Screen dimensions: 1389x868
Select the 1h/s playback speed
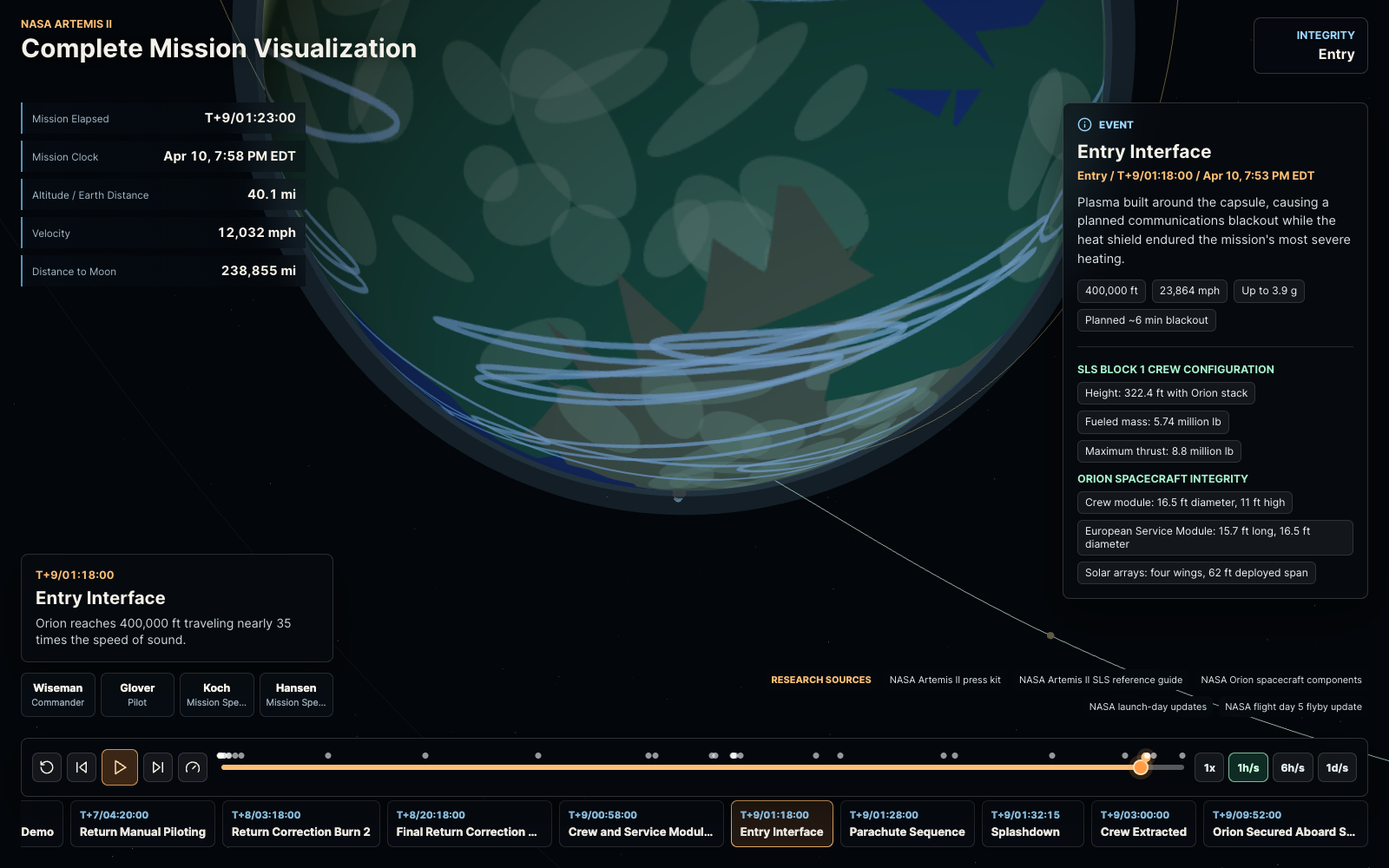click(x=1248, y=767)
